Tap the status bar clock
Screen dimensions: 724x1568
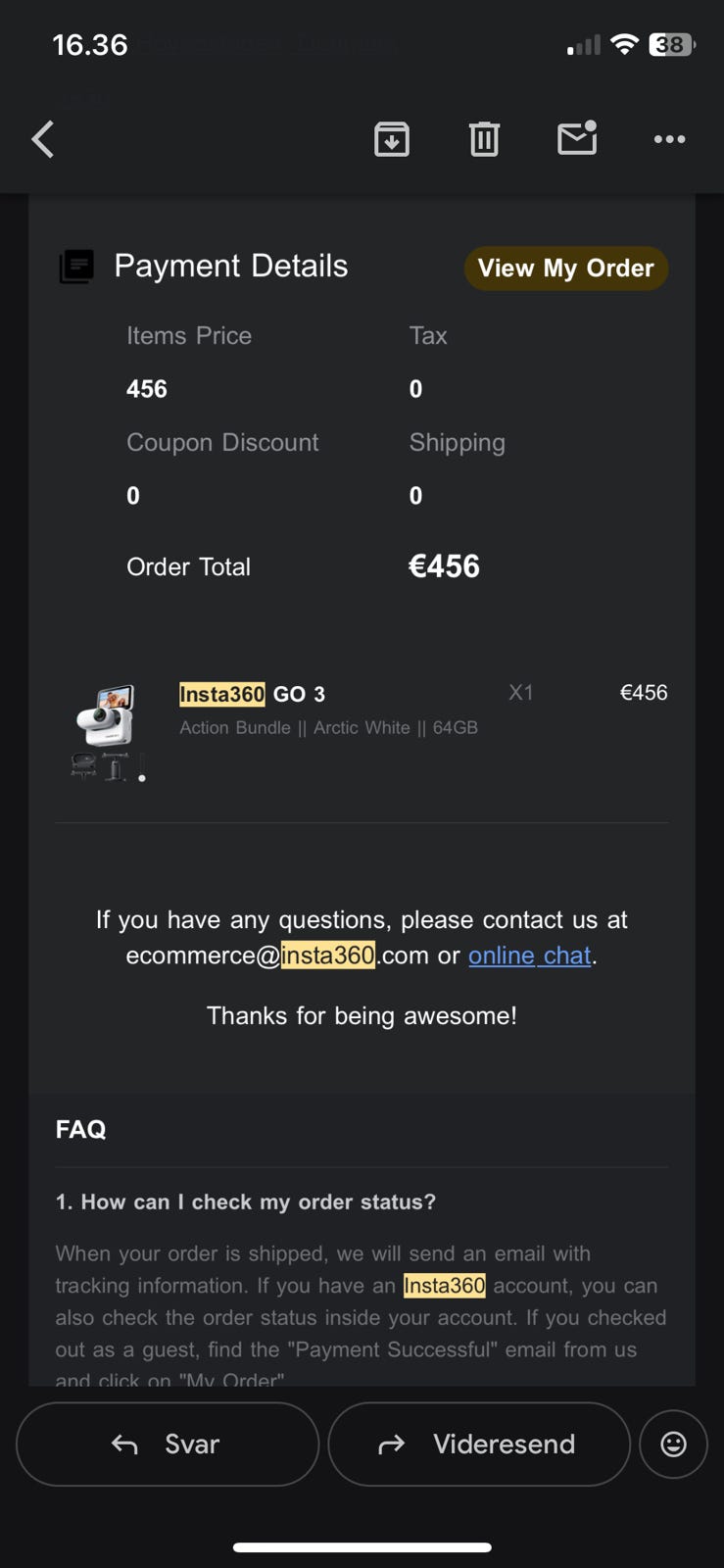(89, 45)
